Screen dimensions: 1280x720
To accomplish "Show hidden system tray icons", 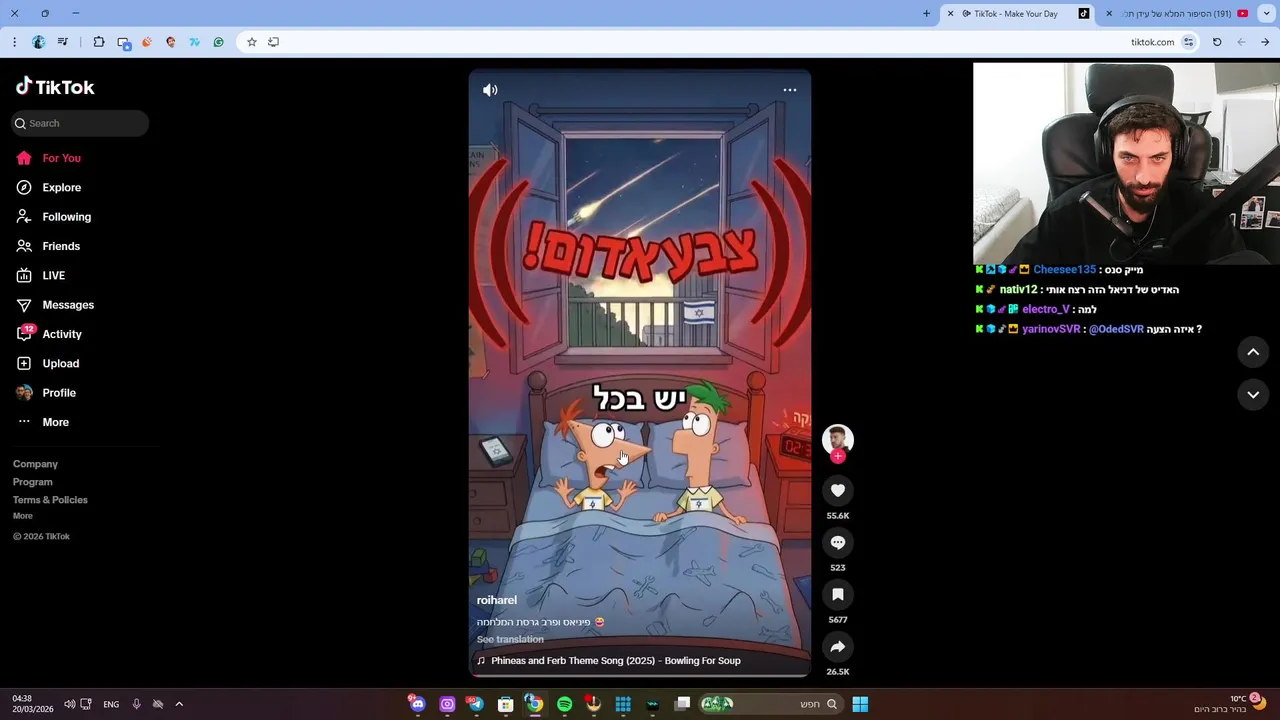I will tap(179, 704).
